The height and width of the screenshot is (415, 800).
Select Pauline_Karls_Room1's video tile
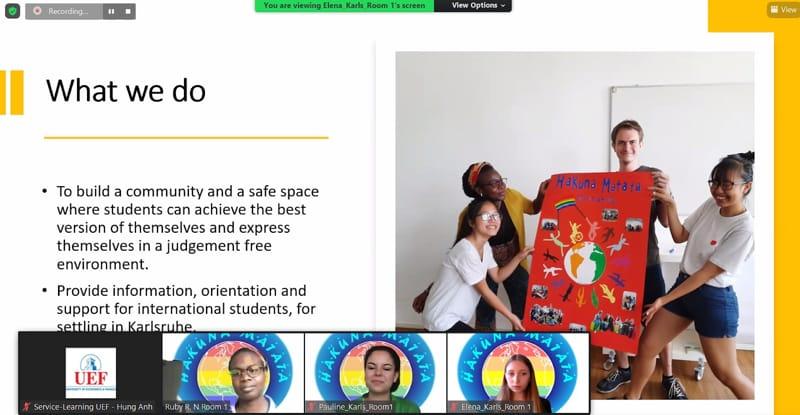click(376, 373)
